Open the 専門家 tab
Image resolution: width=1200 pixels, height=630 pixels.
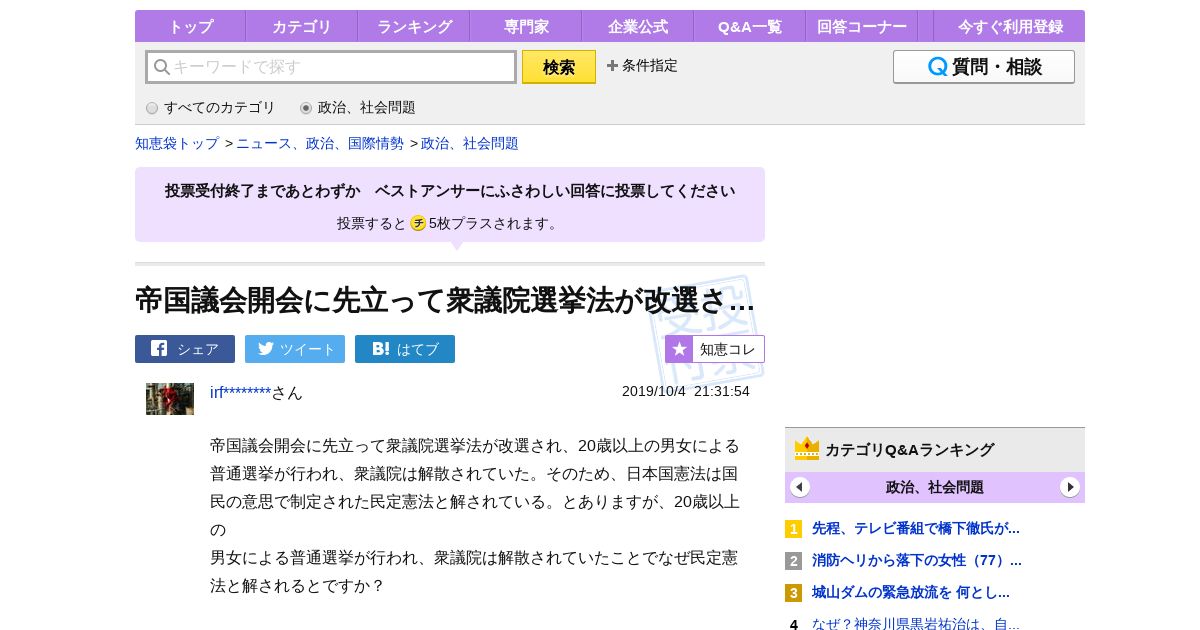point(525,26)
